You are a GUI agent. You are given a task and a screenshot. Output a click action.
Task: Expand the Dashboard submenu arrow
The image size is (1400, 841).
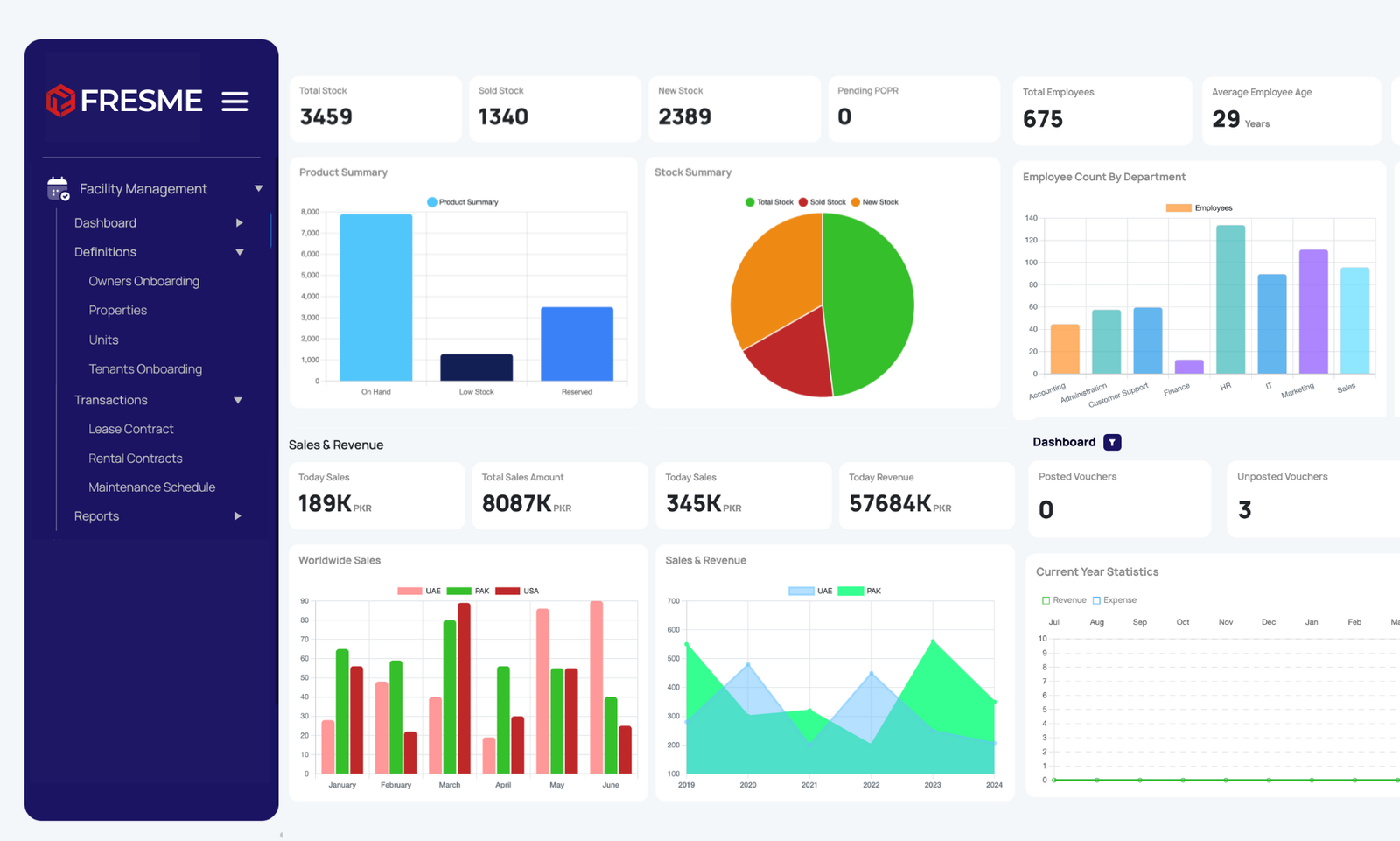(239, 223)
